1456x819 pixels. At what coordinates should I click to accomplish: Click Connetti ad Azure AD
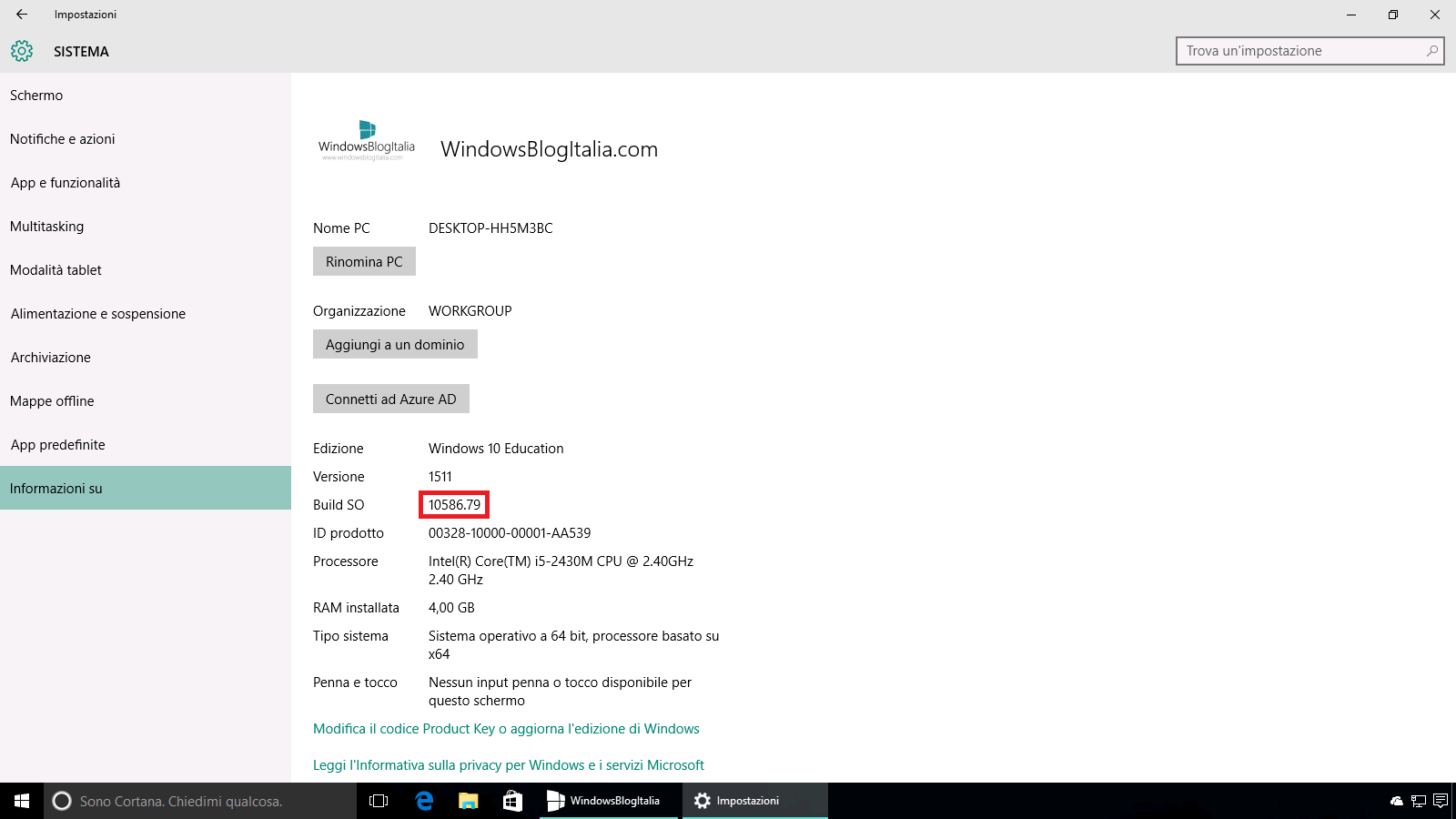391,399
